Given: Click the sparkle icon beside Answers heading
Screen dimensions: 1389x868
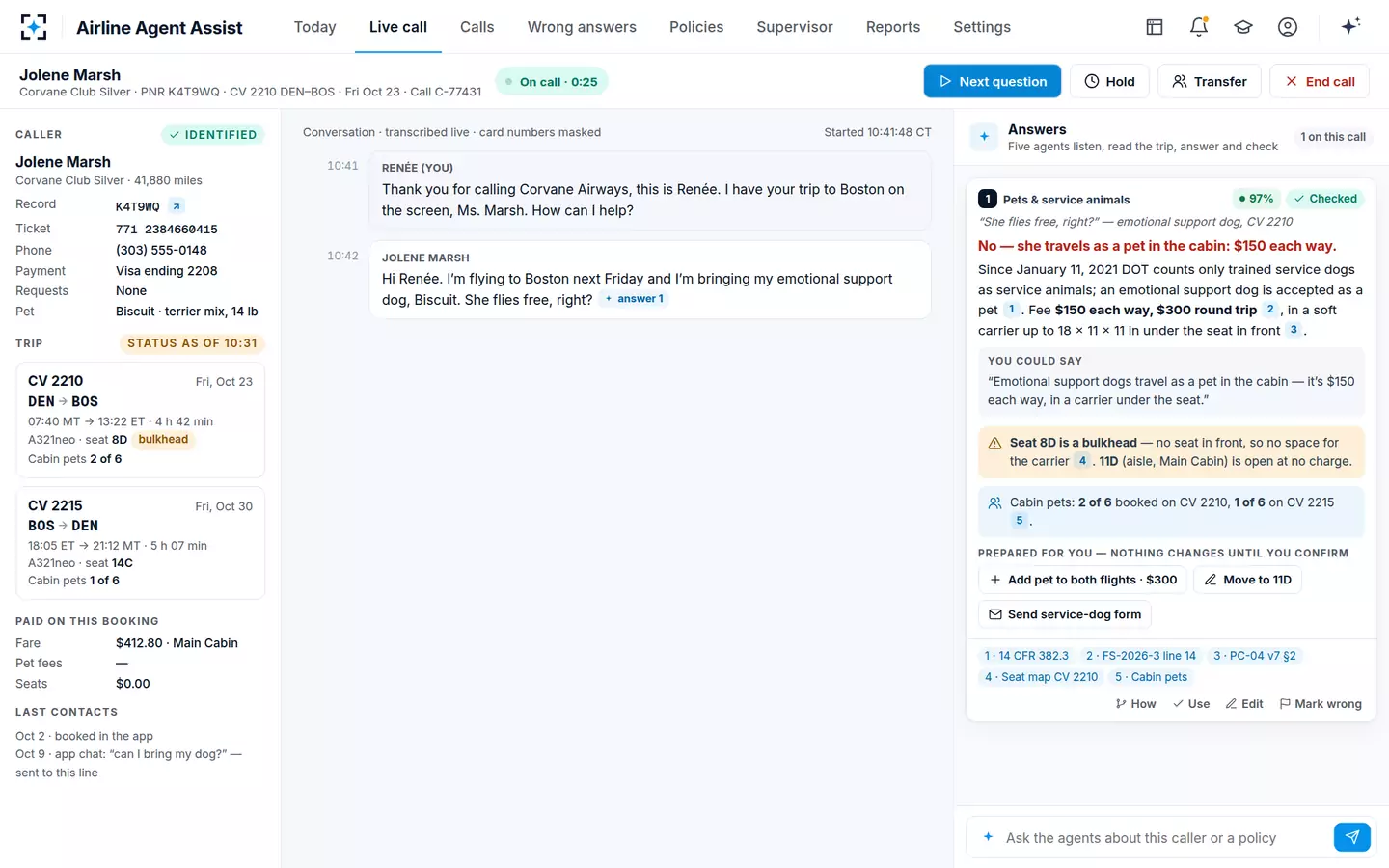Looking at the screenshot, I should click(x=984, y=137).
